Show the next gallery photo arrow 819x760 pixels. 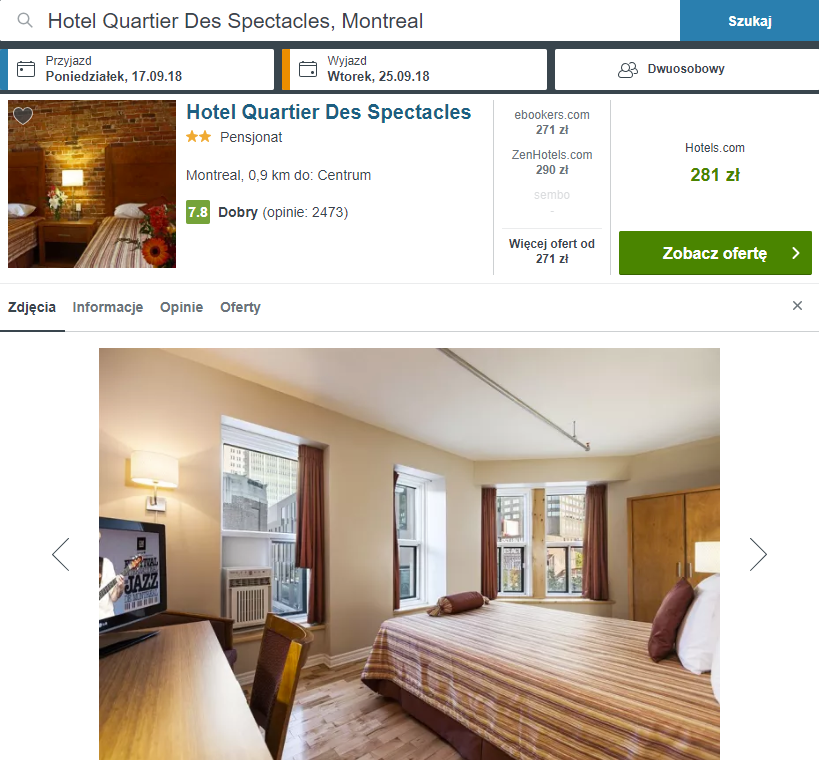pos(757,554)
